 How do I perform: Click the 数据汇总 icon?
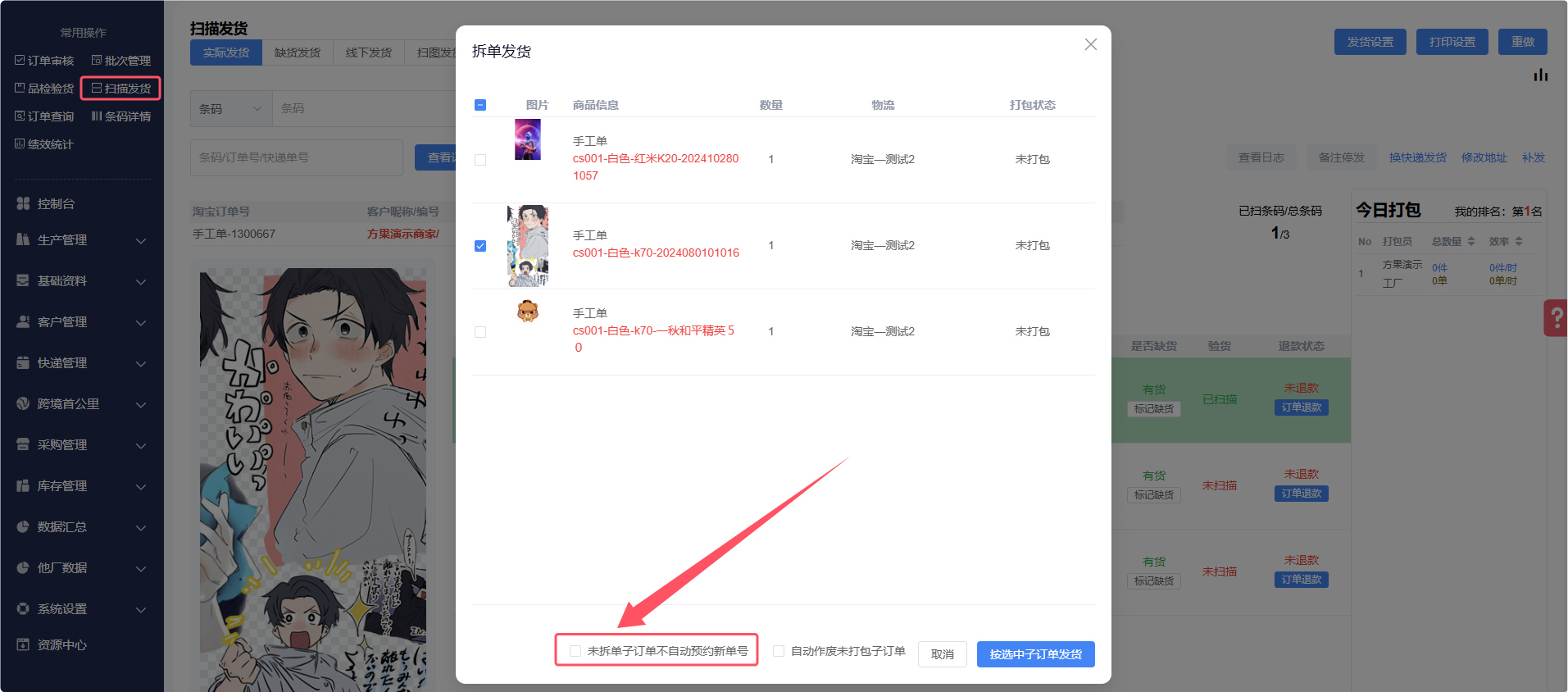pyautogui.click(x=23, y=526)
